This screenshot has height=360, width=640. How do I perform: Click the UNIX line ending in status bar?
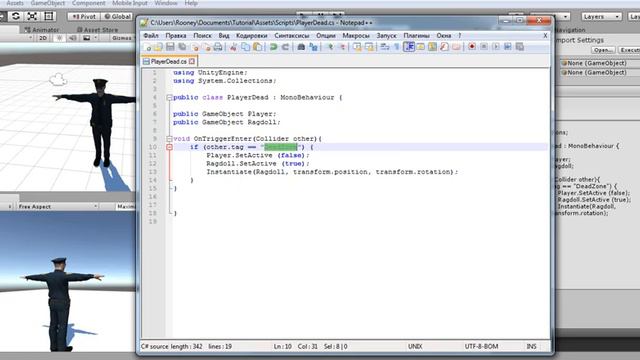click(415, 347)
